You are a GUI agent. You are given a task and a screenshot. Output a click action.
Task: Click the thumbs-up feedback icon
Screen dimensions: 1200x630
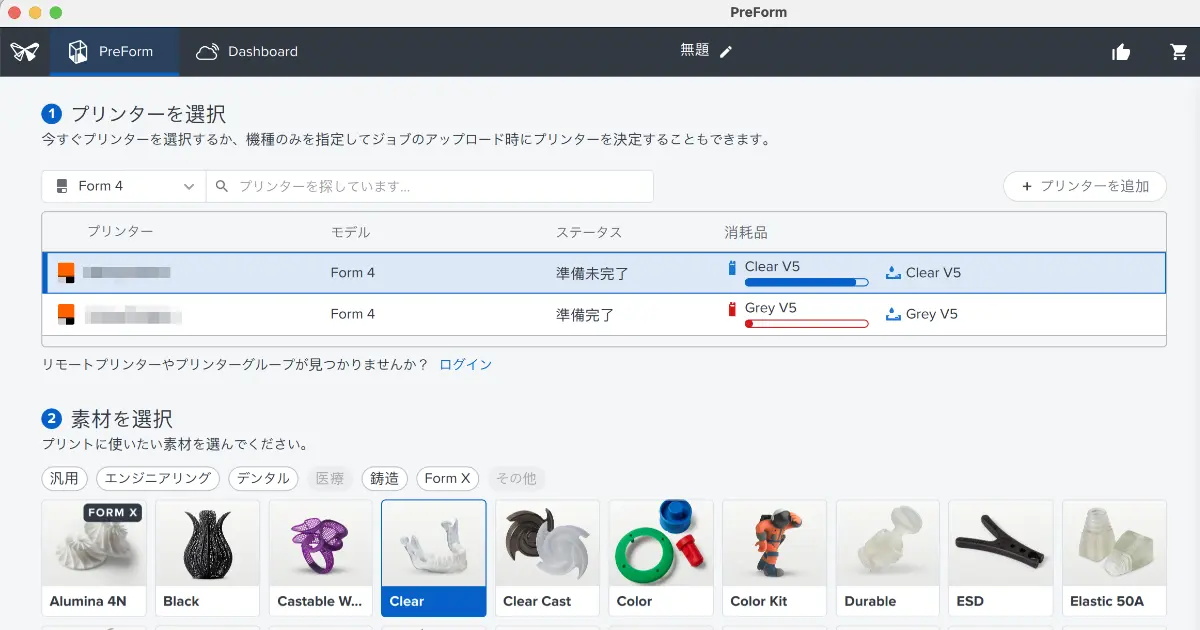tap(1121, 52)
